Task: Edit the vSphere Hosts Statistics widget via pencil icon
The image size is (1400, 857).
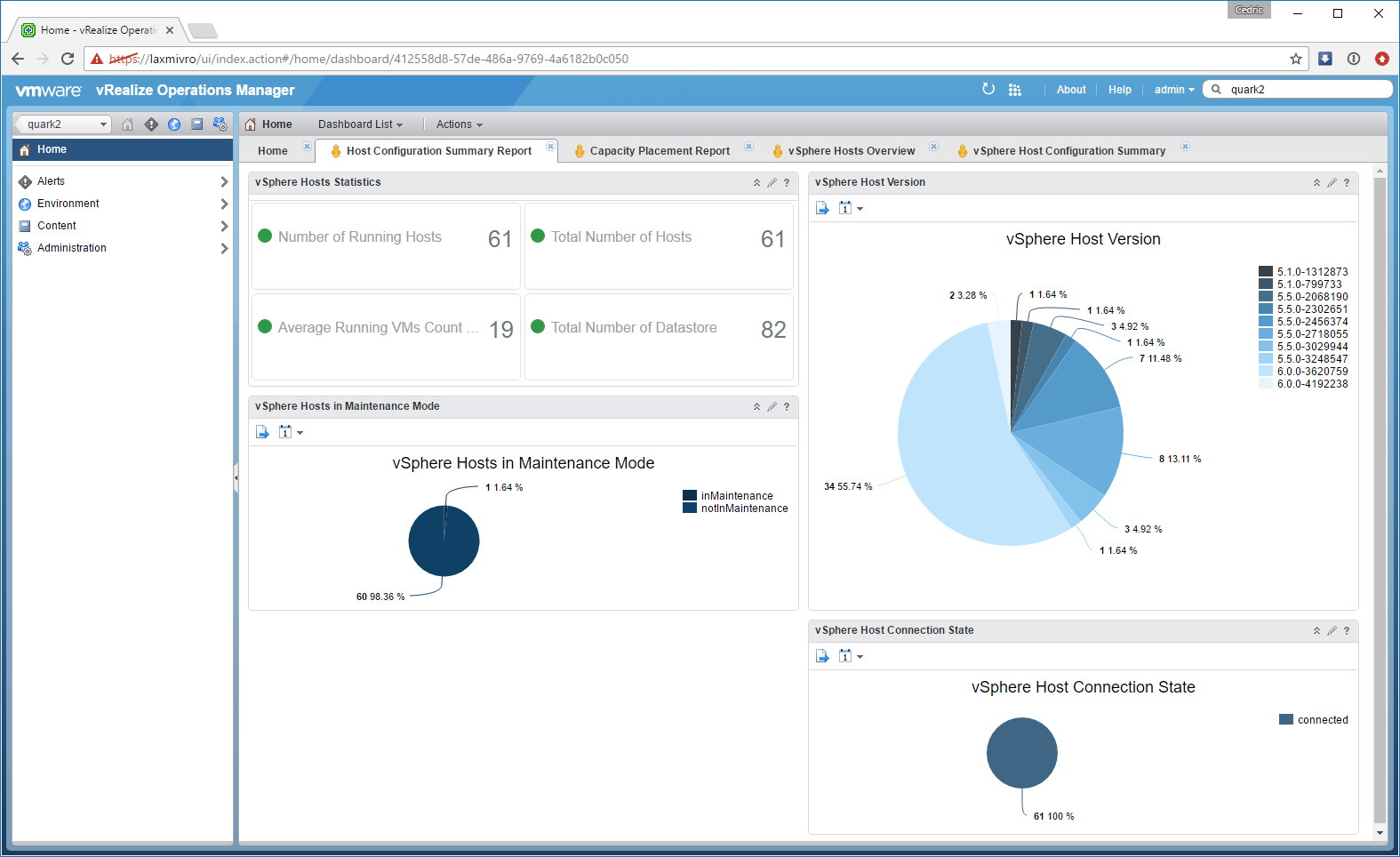Action: pyautogui.click(x=772, y=182)
